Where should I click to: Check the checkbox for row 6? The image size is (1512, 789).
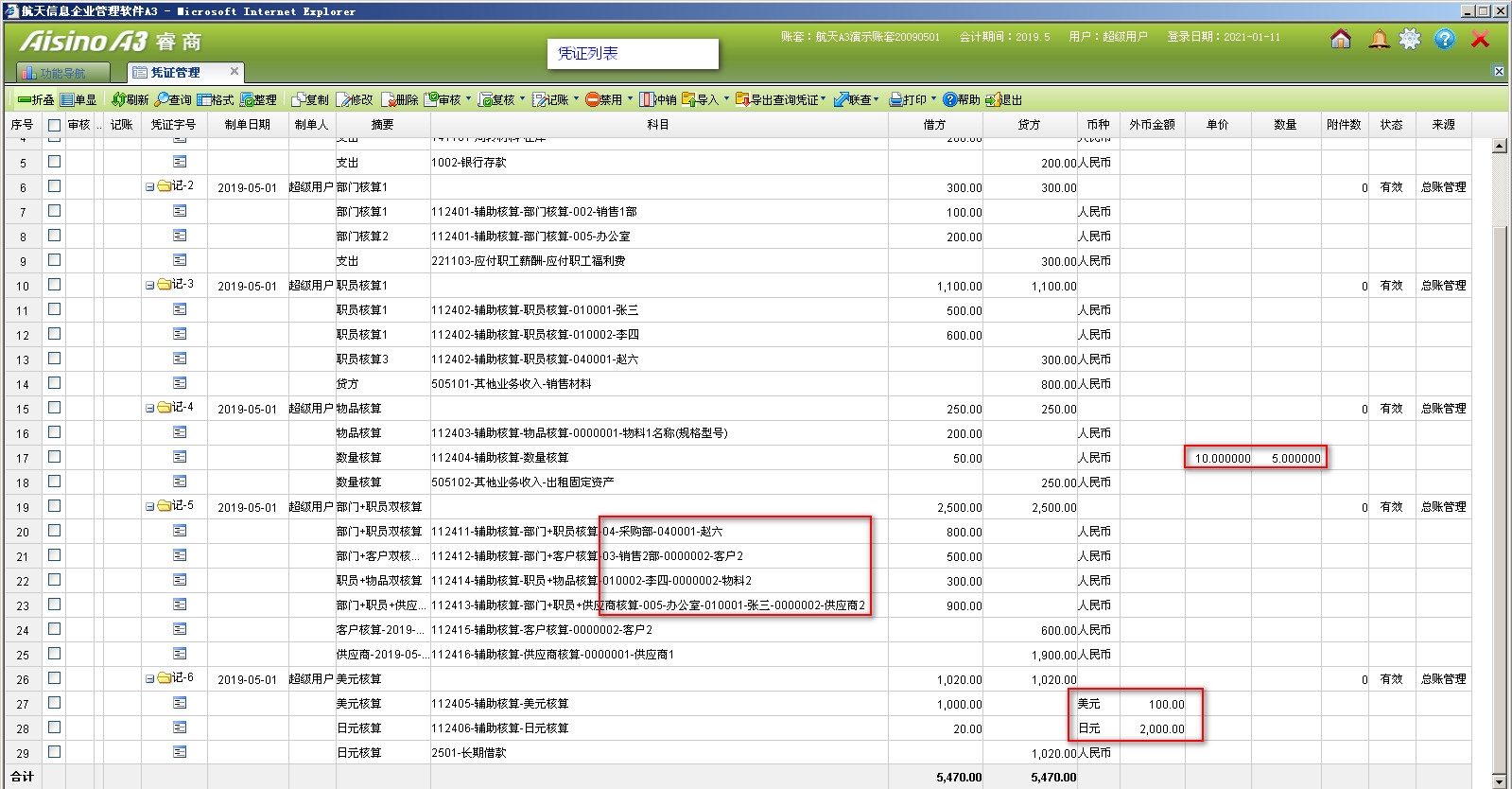coord(54,186)
